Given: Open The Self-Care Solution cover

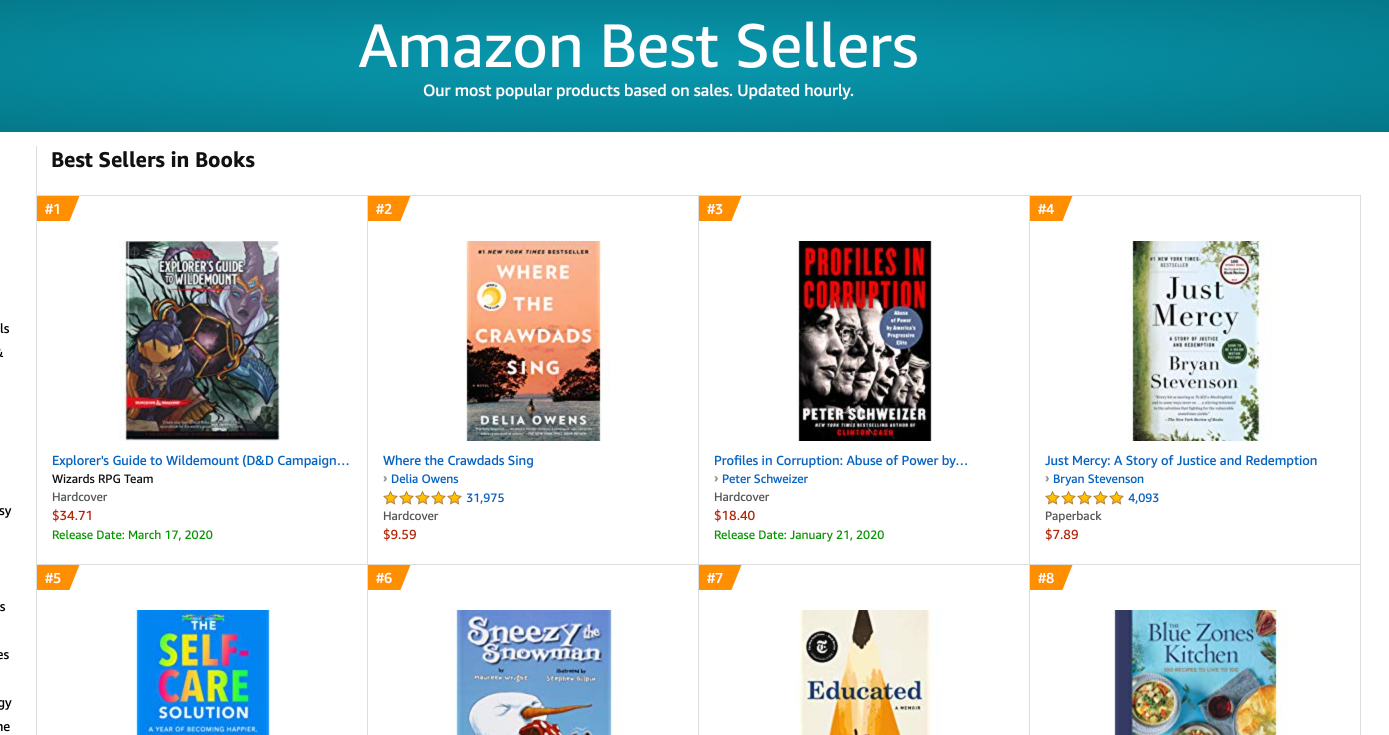Looking at the screenshot, I should tap(203, 672).
